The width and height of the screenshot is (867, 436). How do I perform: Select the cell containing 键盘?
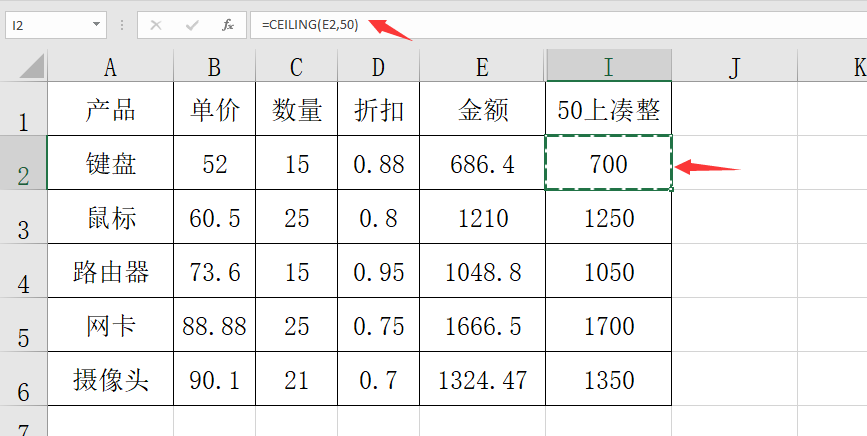110,164
